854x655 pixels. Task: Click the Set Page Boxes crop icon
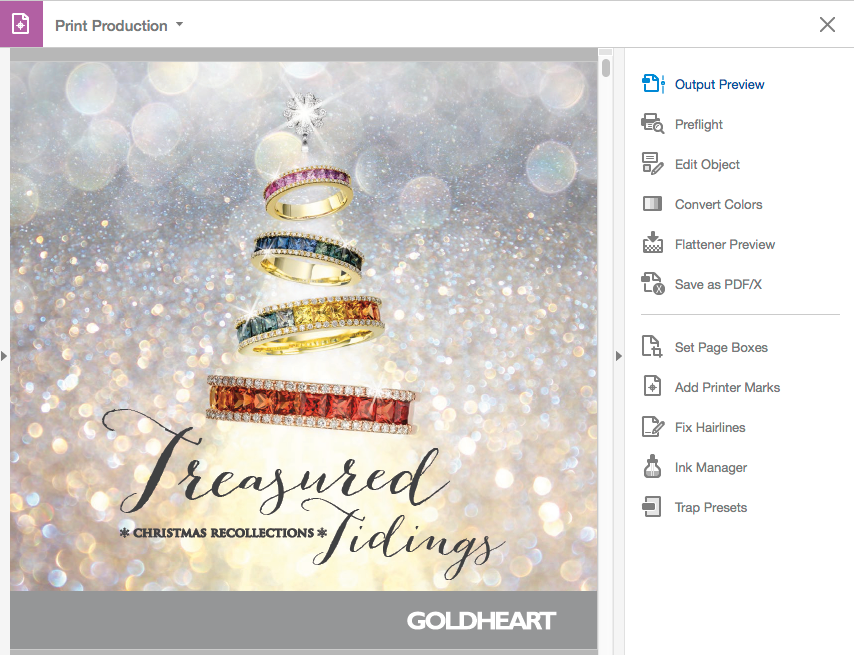click(x=652, y=347)
